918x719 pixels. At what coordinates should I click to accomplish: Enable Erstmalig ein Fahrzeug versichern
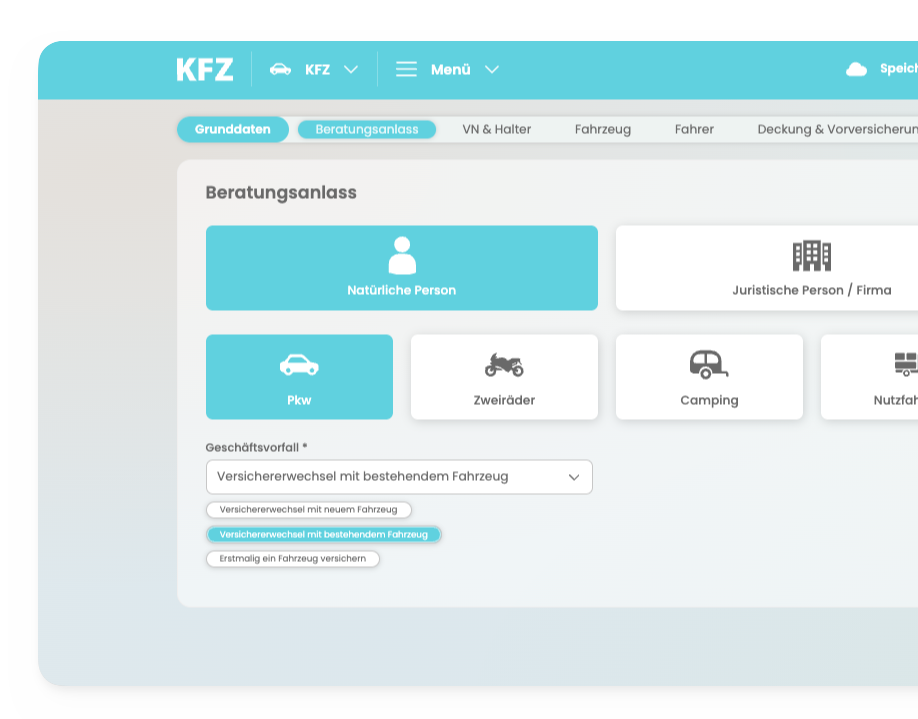[x=292, y=559]
